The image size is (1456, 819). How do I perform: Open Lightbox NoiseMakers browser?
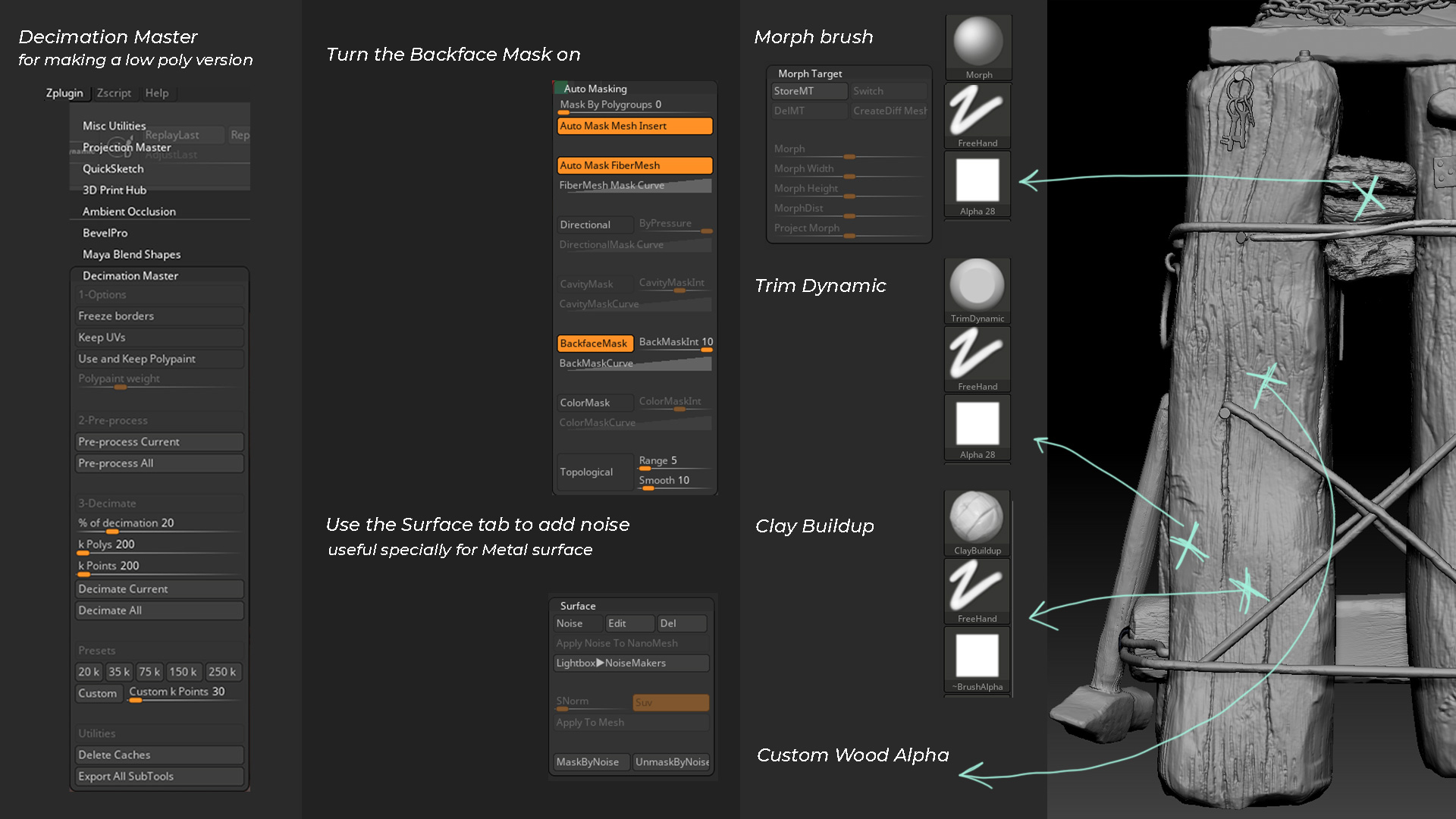(x=631, y=664)
